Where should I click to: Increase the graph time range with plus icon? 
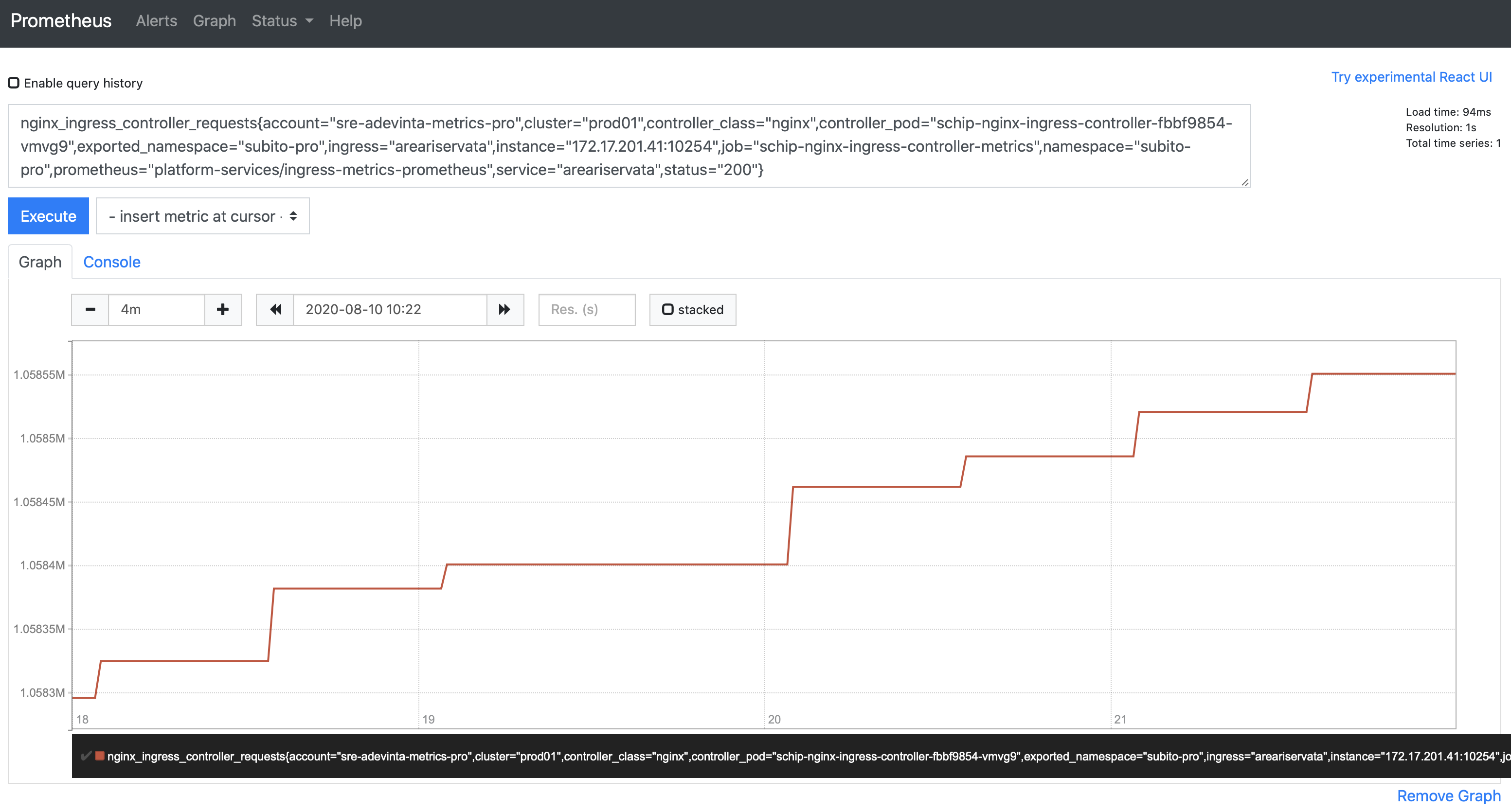[x=223, y=310]
